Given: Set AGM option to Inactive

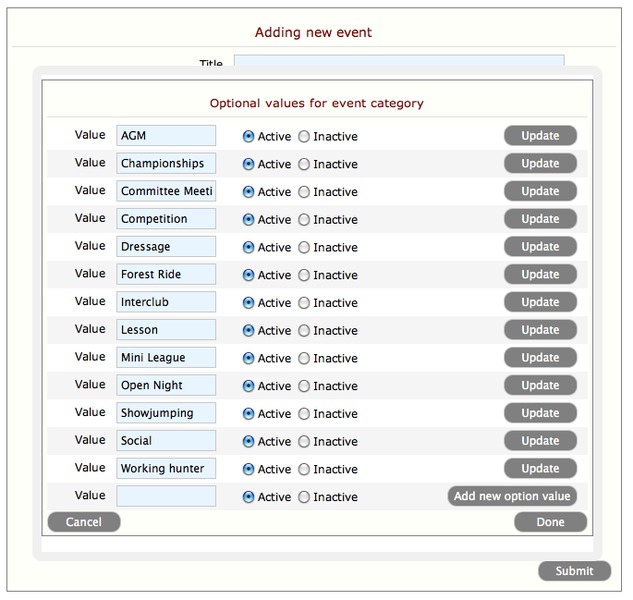Looking at the screenshot, I should (304, 137).
